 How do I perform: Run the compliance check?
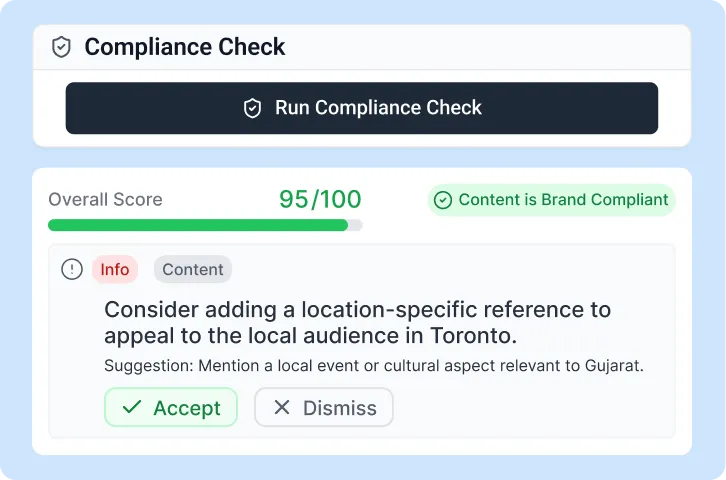pyautogui.click(x=362, y=108)
